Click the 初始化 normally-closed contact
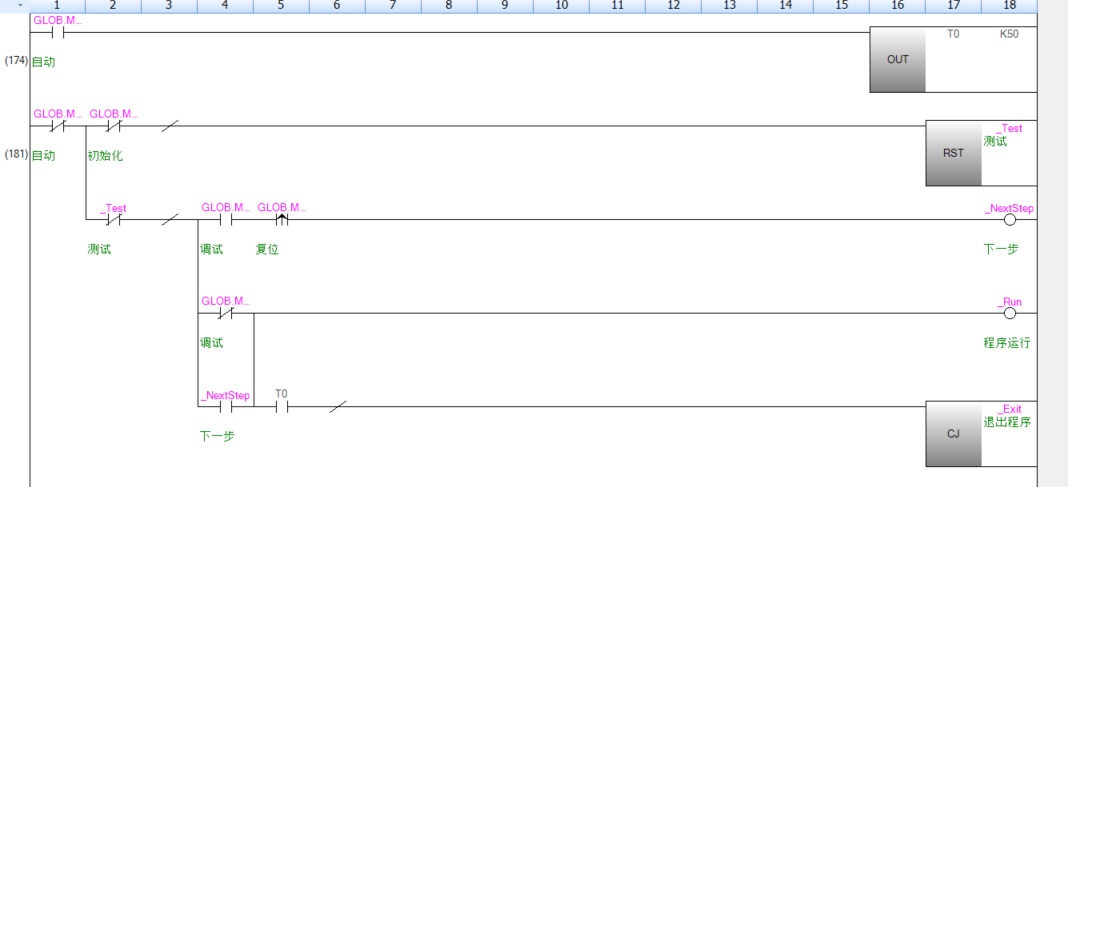The height and width of the screenshot is (933, 1119). coord(113,126)
